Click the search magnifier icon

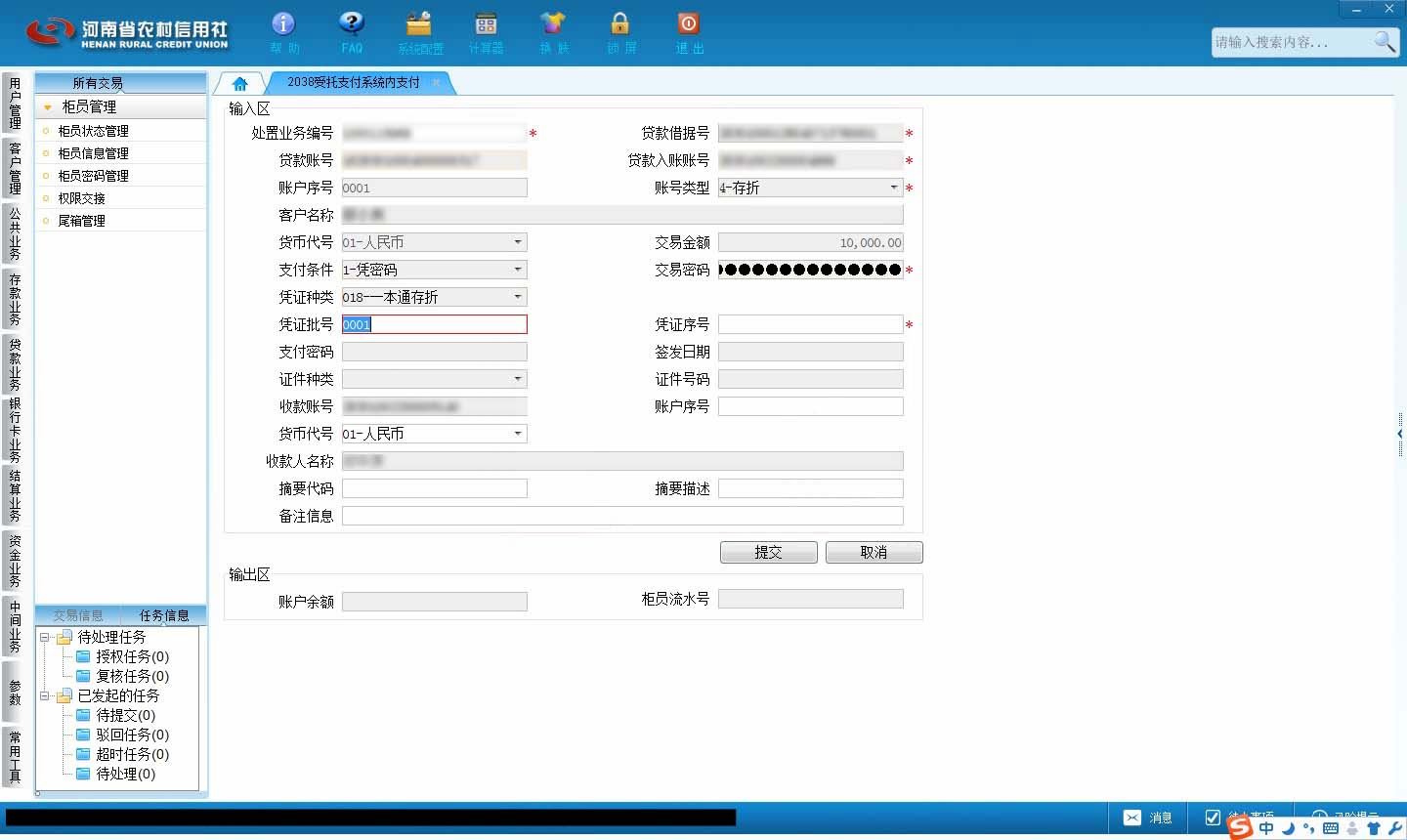[x=1385, y=41]
